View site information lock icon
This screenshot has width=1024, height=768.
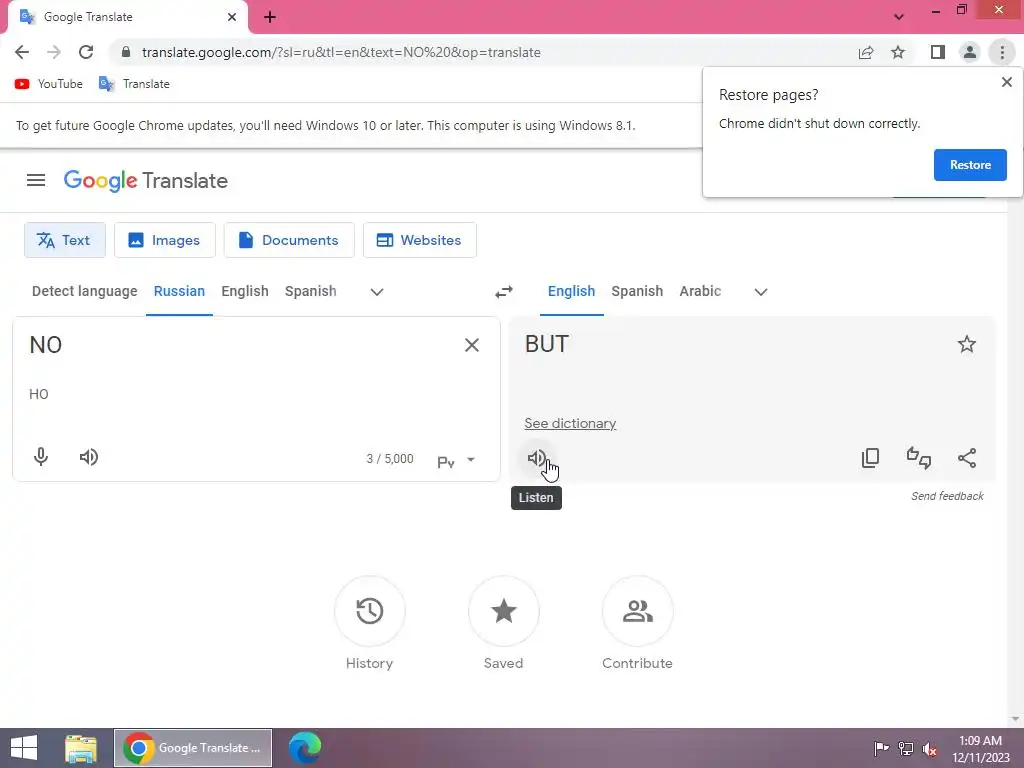point(126,52)
